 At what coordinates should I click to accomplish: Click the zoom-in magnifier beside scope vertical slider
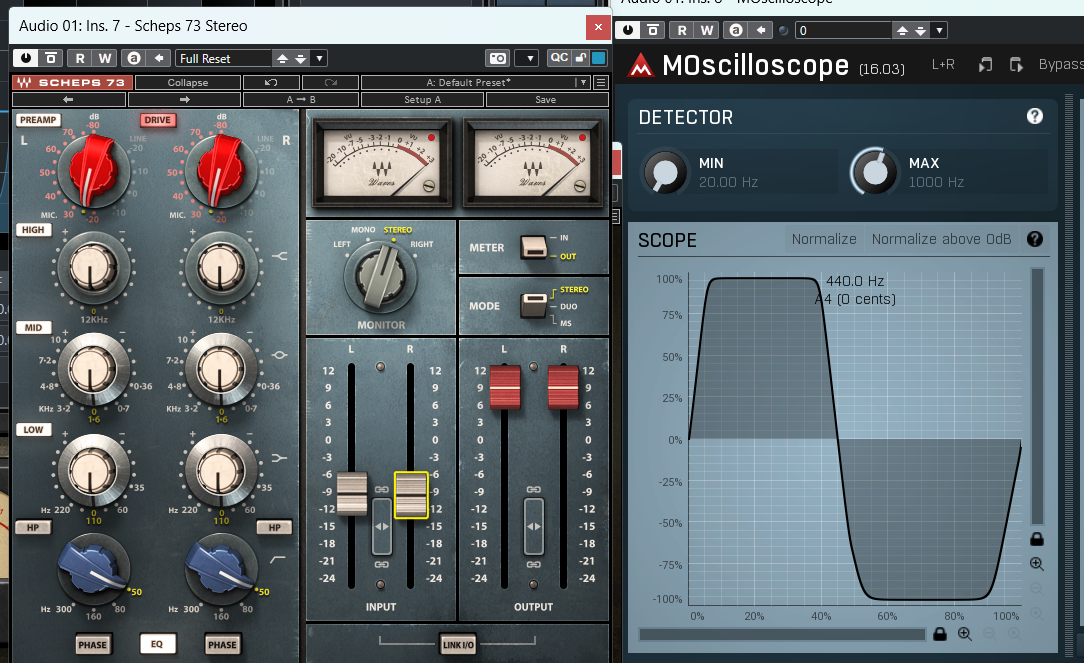1036,564
